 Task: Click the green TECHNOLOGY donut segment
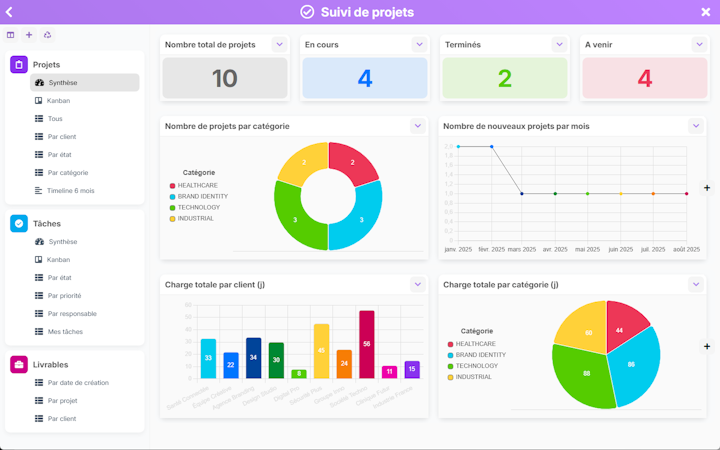(295, 219)
